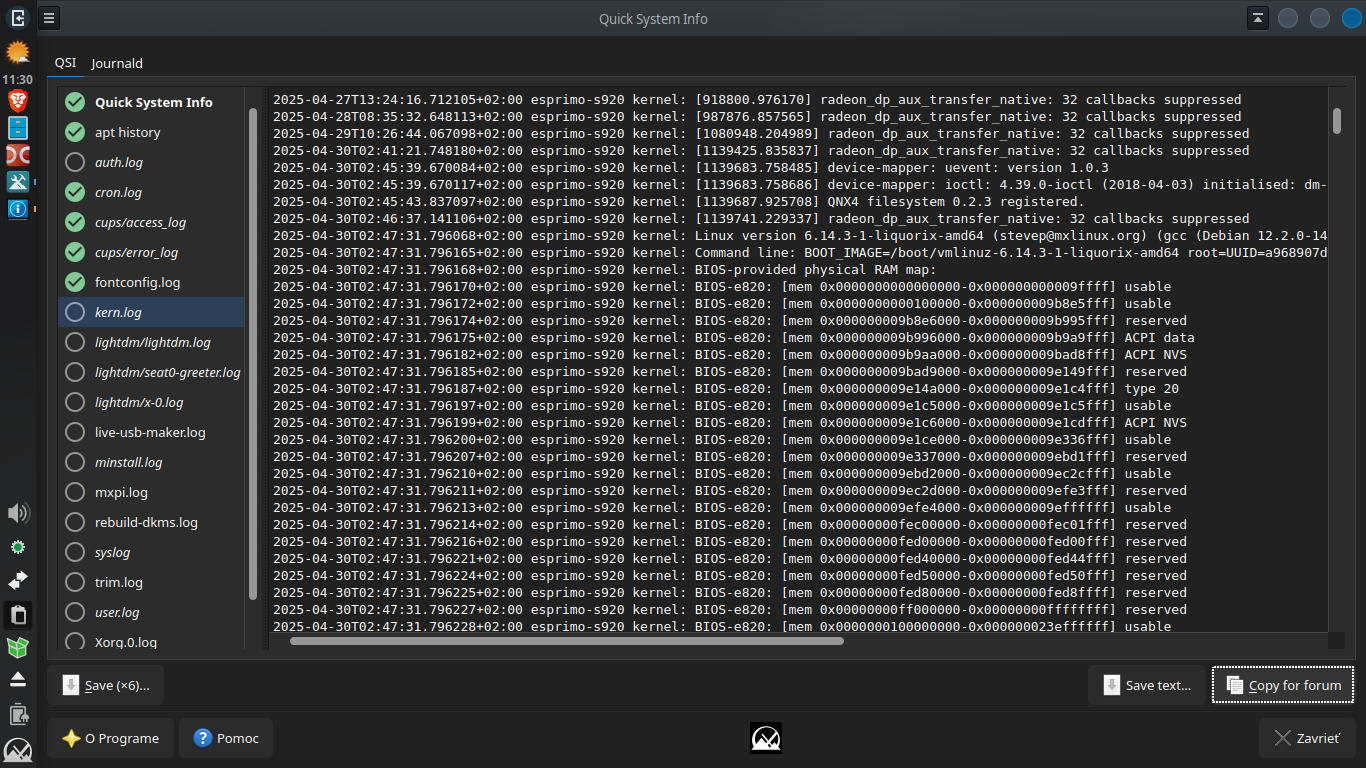Check the lightdm/lightdm.log checkbox
This screenshot has height=768, width=1366.
(75, 342)
